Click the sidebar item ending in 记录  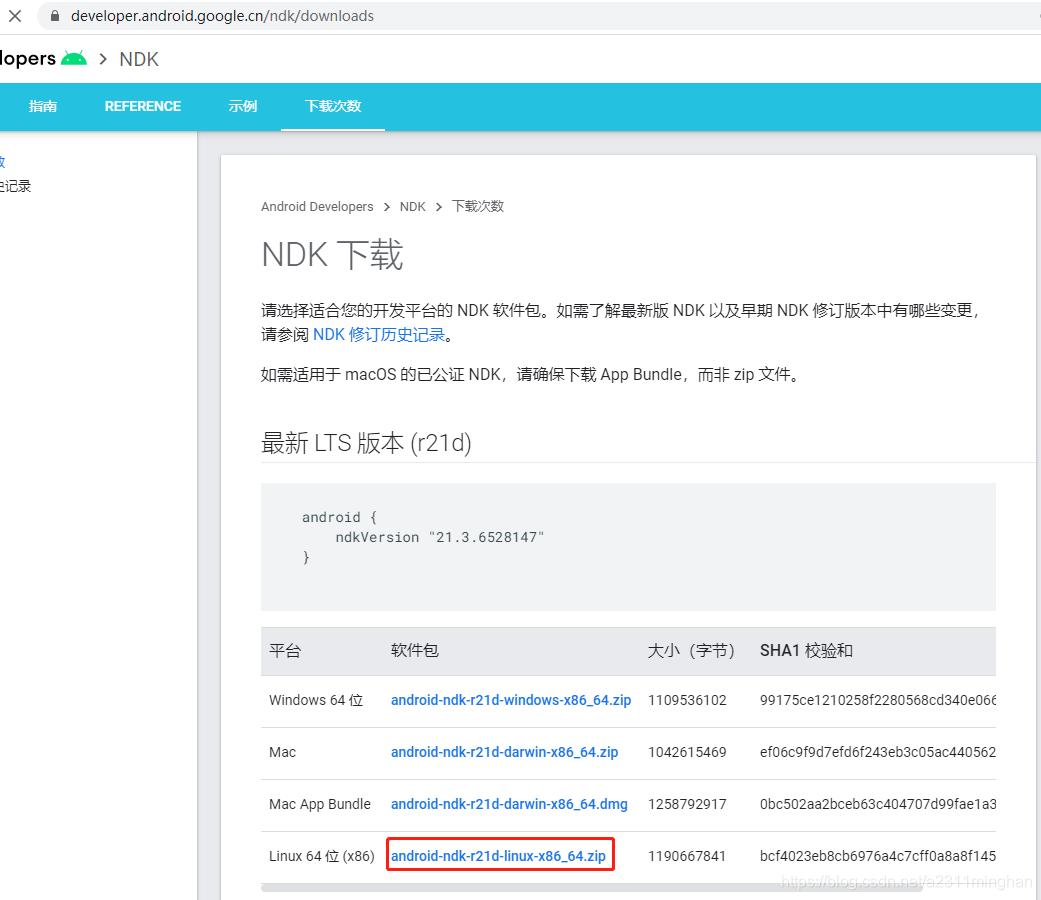[15, 187]
